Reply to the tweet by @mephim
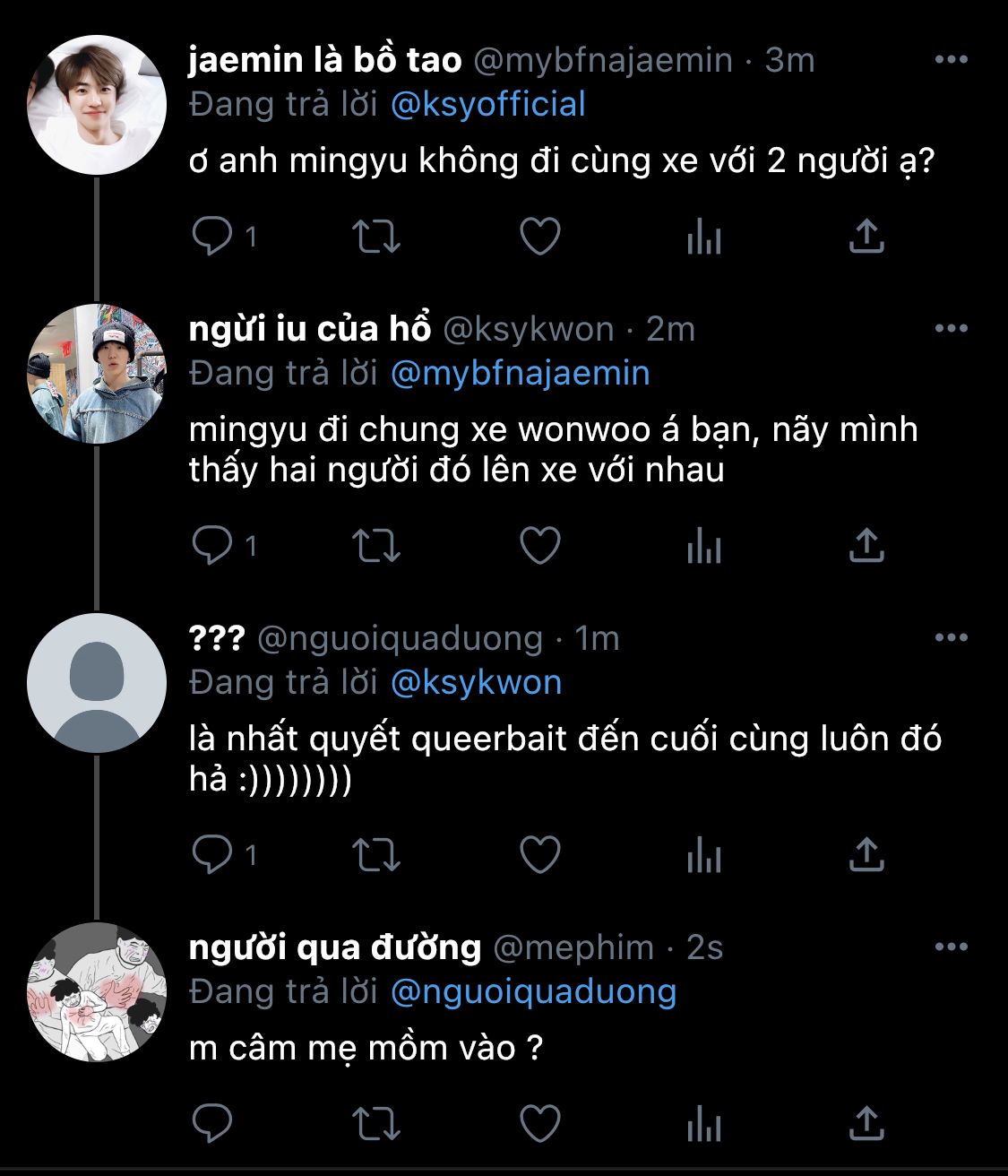1008x1176 pixels. tap(212, 1124)
